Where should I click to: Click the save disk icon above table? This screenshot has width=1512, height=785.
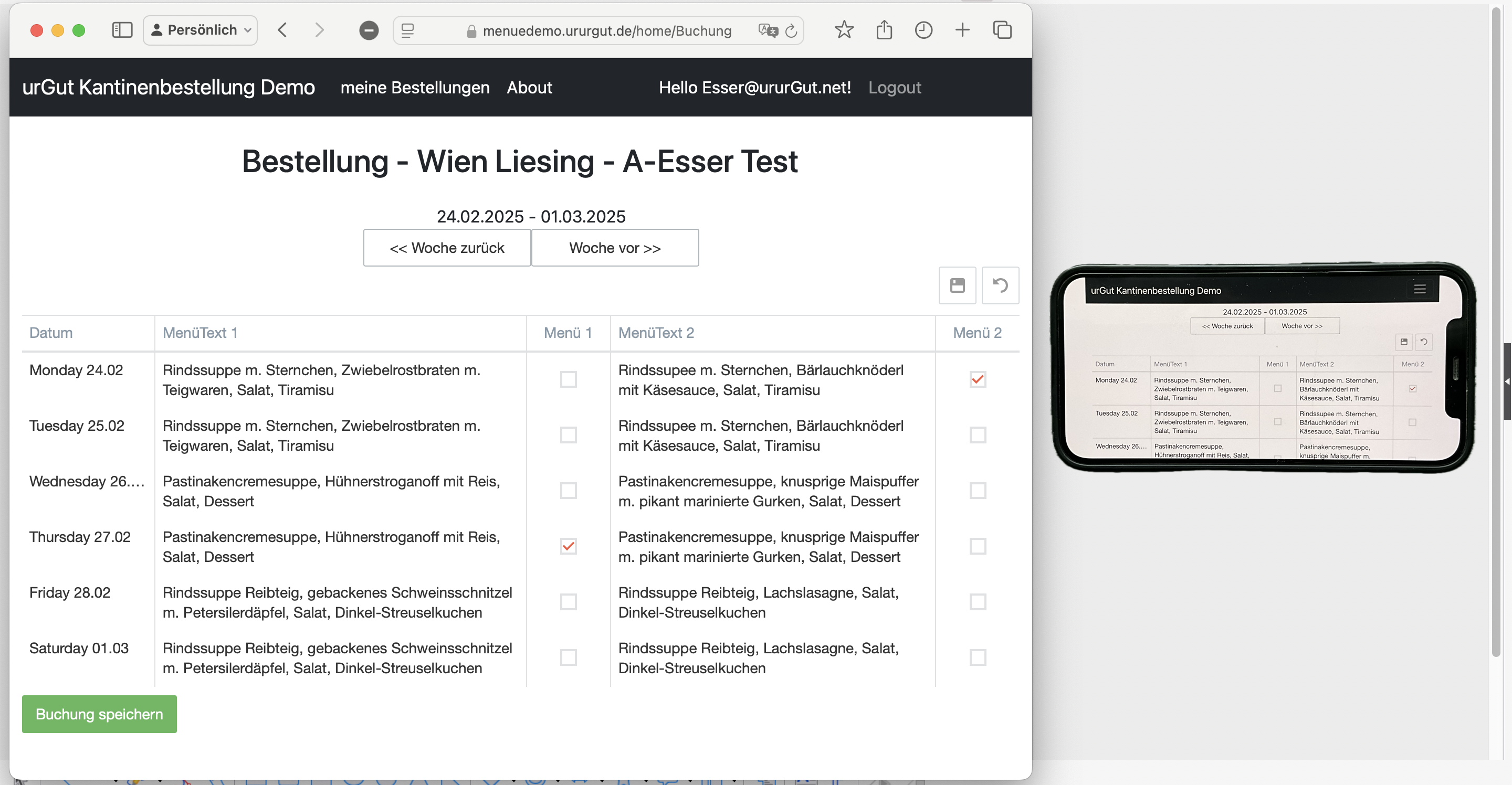pos(957,285)
